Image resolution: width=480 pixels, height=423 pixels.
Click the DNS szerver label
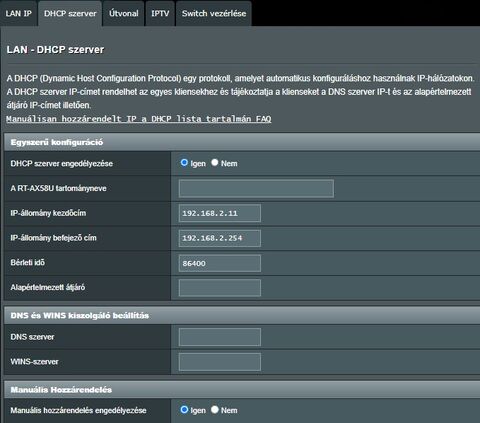32,337
